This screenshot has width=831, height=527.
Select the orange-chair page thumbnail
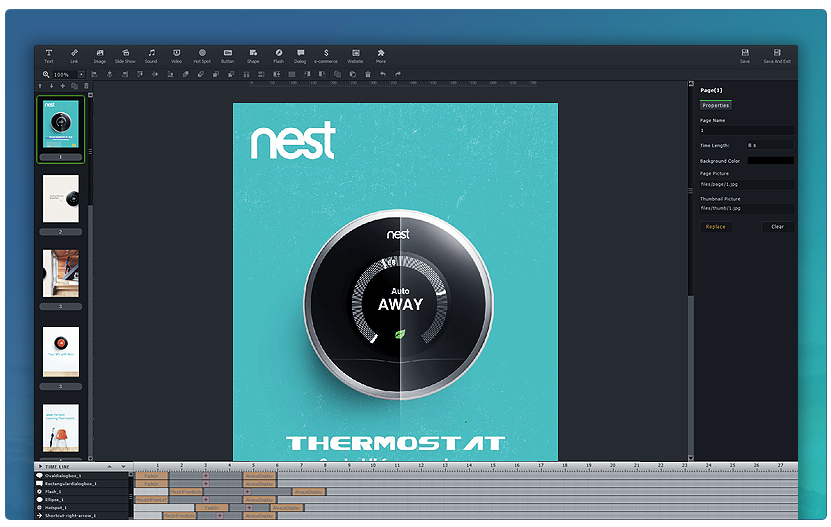click(x=60, y=428)
